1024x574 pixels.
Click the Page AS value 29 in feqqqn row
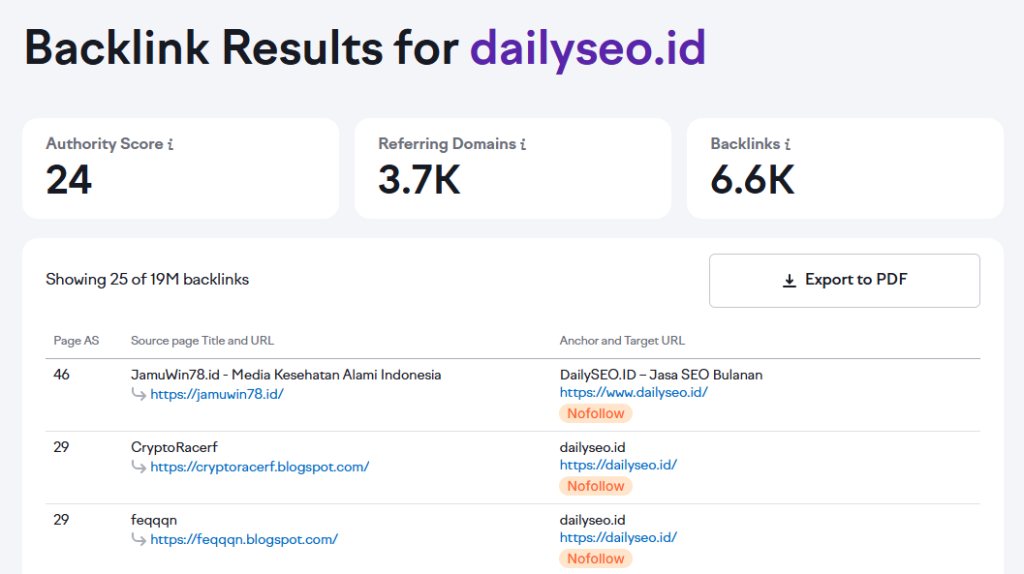[x=61, y=520]
